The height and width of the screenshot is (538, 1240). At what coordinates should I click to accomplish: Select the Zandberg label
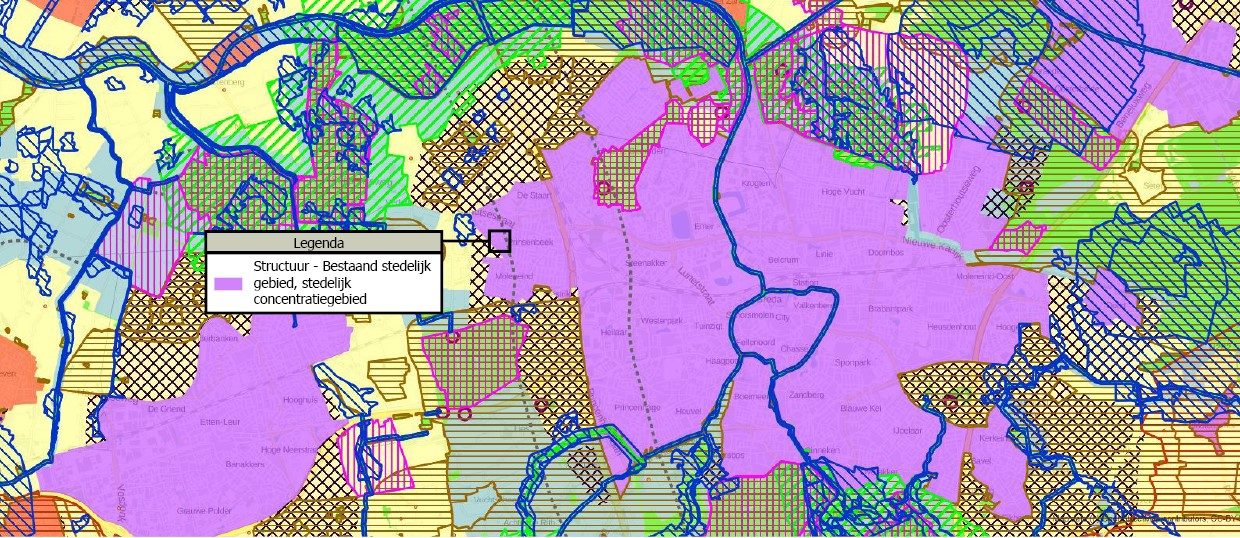tap(807, 396)
